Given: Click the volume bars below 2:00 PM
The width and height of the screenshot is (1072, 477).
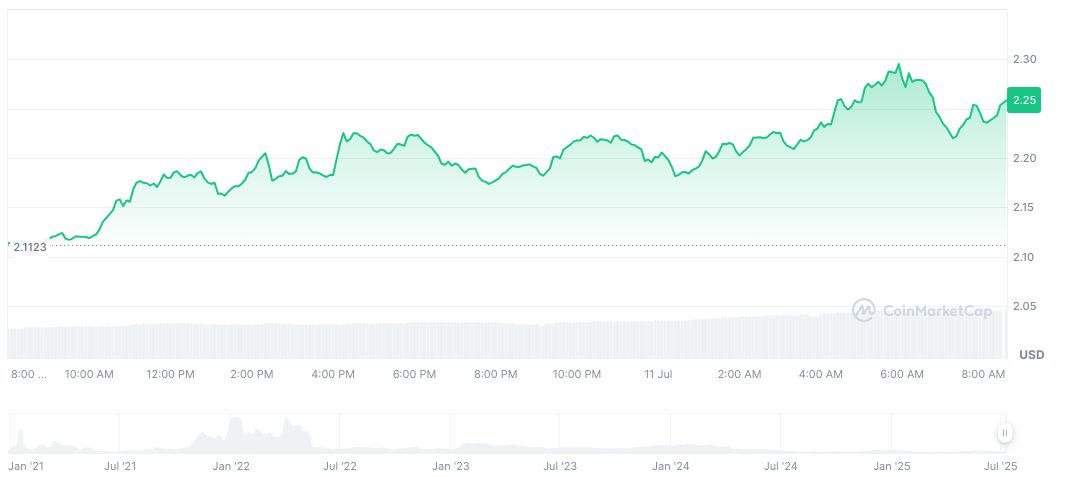Looking at the screenshot, I should pos(251,341).
